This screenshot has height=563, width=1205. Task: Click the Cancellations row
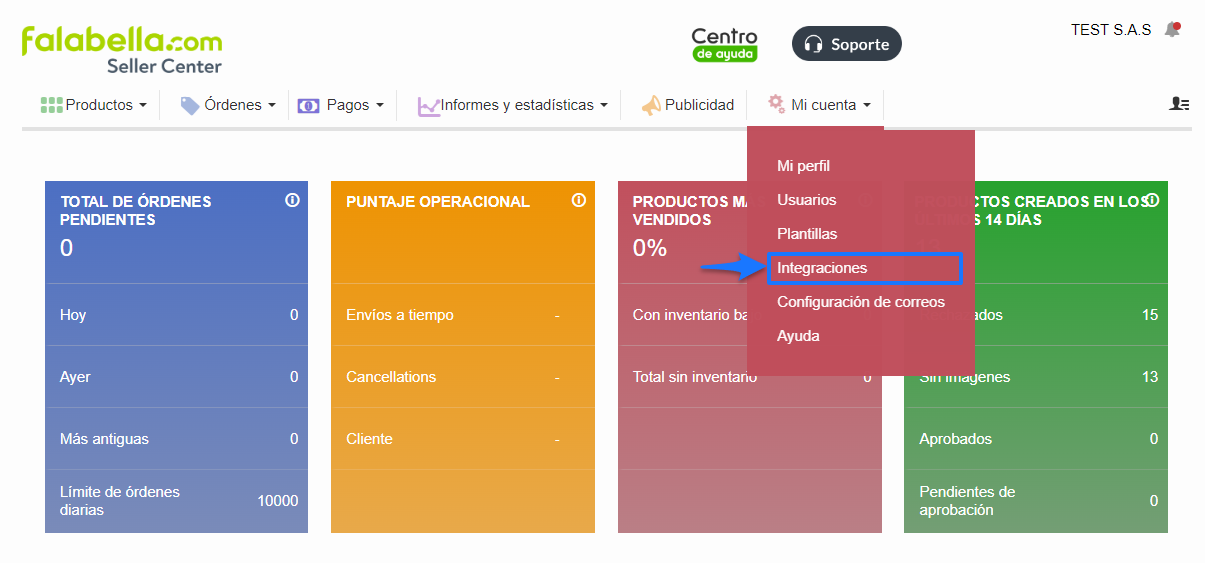pos(463,377)
